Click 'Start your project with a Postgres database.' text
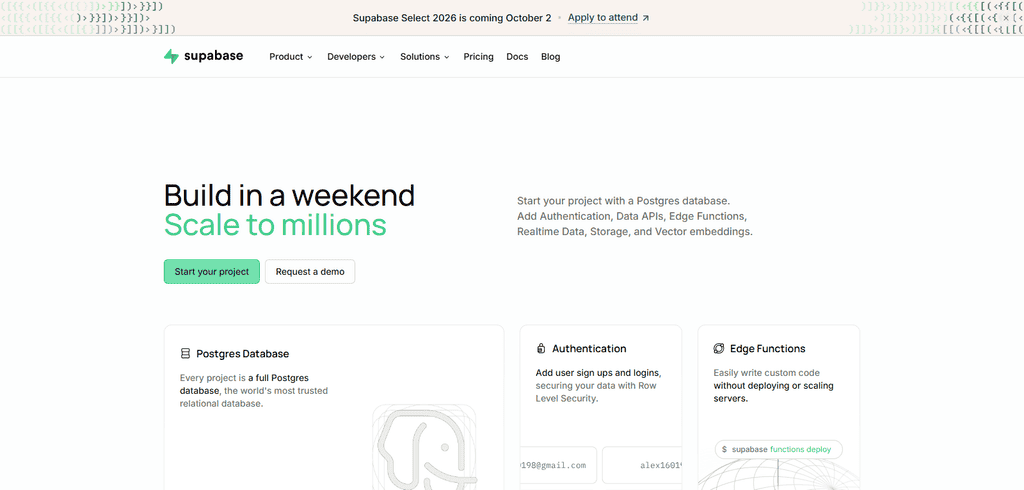The image size is (1024, 490). pyautogui.click(x=623, y=201)
